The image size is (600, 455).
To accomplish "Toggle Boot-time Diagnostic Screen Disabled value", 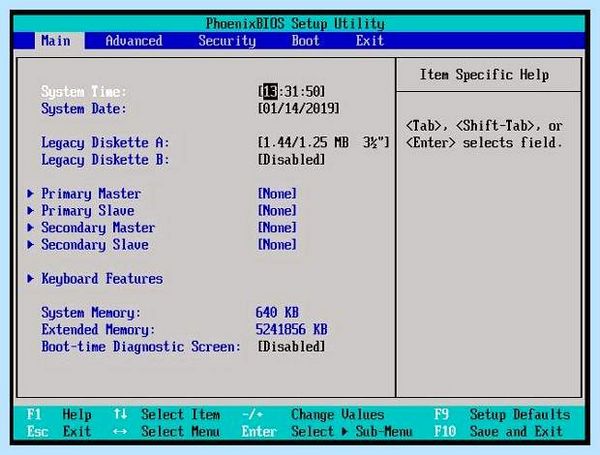I will tap(291, 347).
